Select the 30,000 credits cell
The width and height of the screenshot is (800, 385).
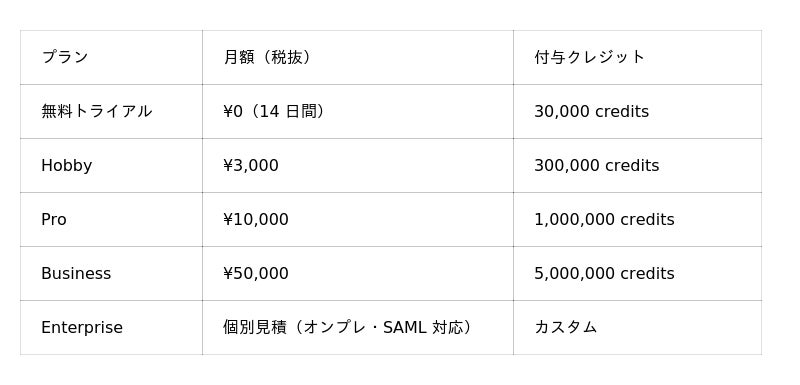point(637,111)
